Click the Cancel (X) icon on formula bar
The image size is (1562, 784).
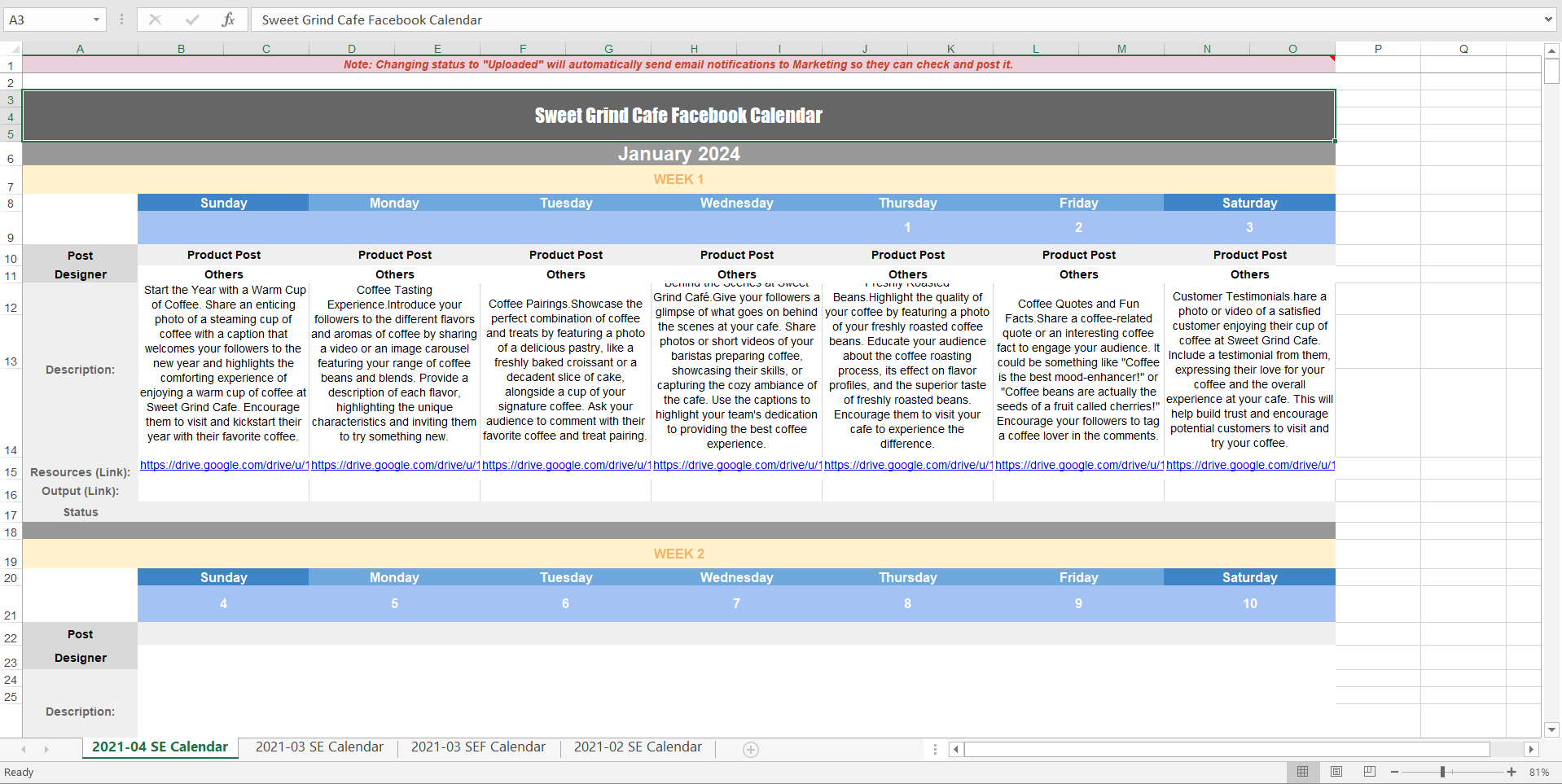coord(156,20)
